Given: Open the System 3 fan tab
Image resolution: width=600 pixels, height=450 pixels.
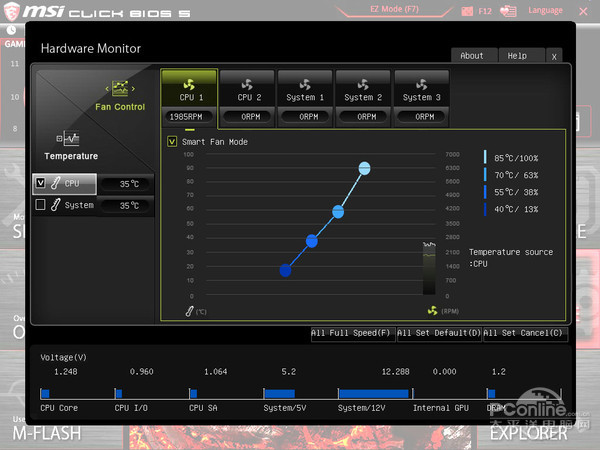Looking at the screenshot, I should (421, 88).
